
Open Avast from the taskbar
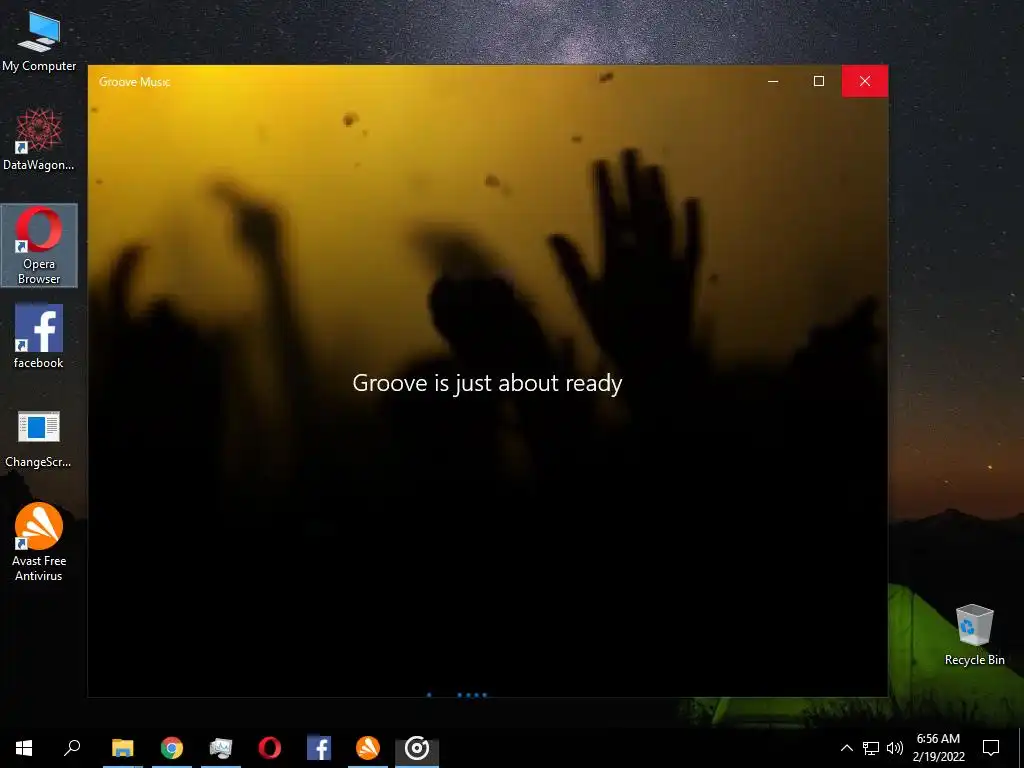pos(368,748)
